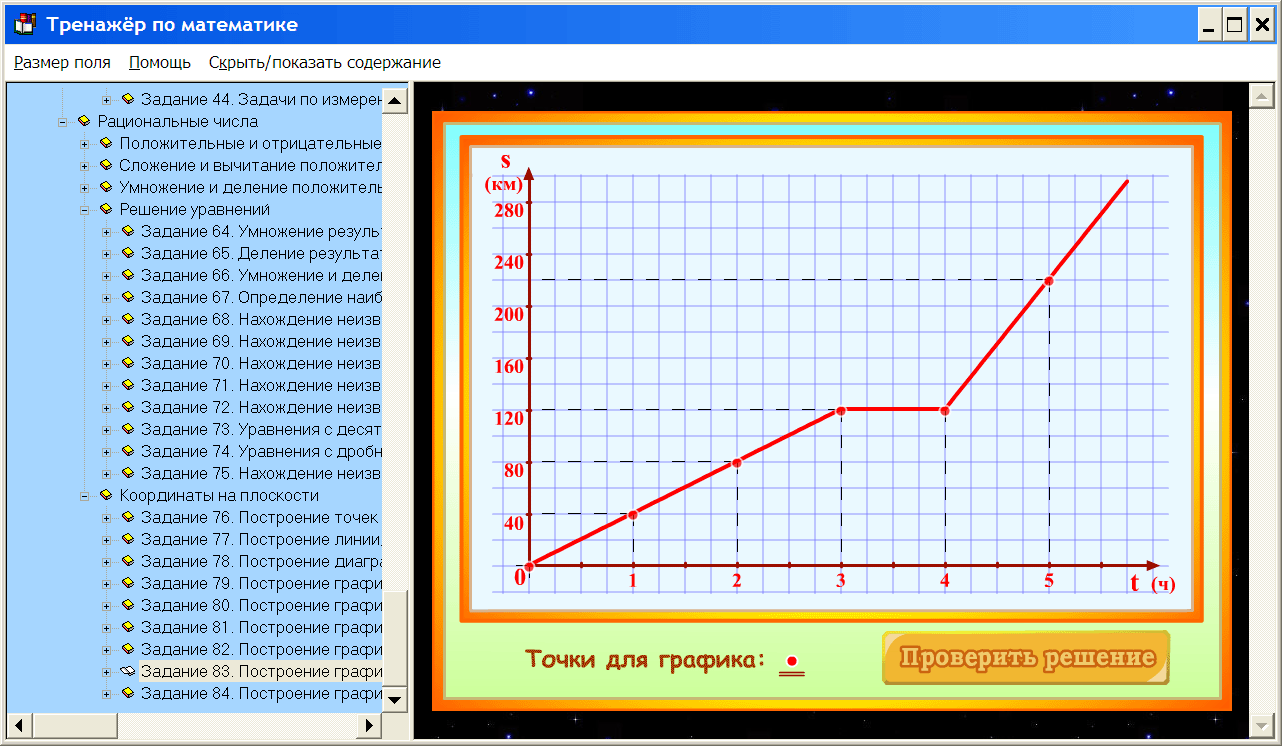Open Задание 80. Построение графи
1282x746 pixels.
tap(260, 605)
